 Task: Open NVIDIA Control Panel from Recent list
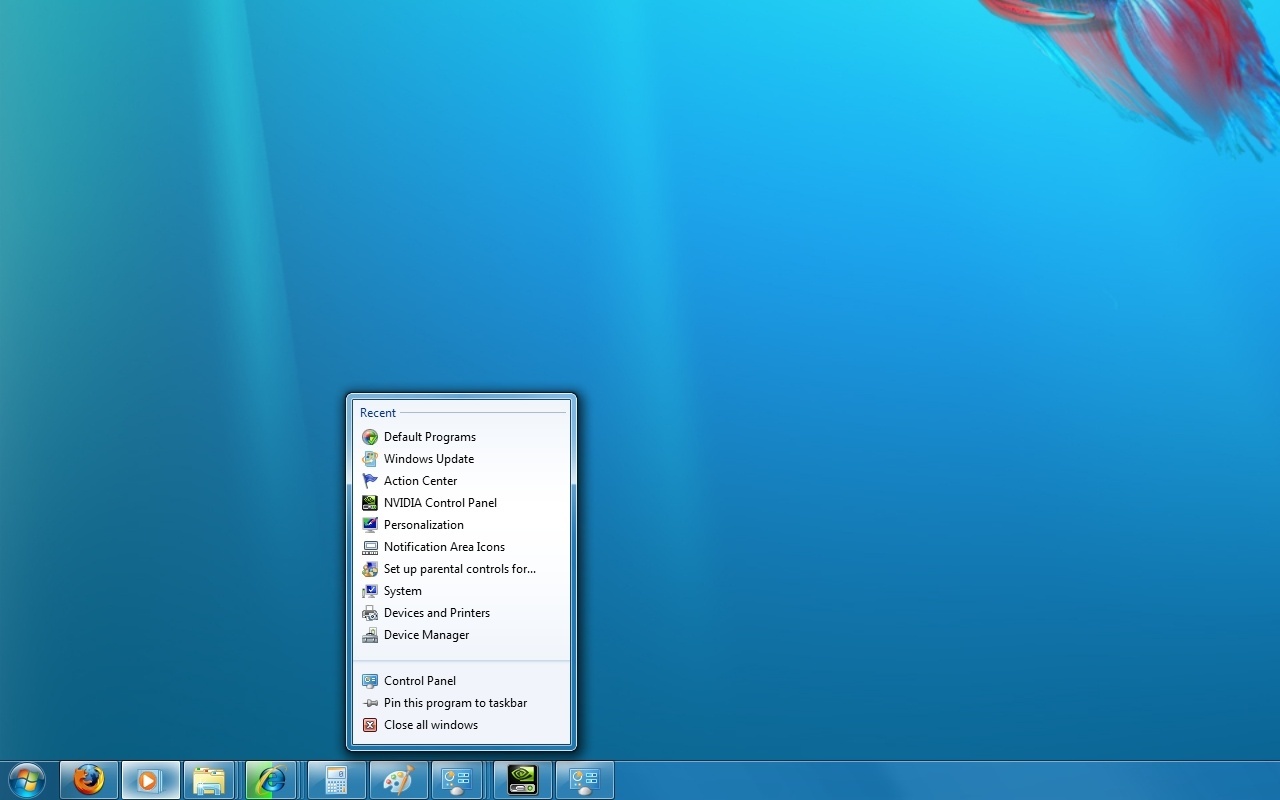[440, 502]
